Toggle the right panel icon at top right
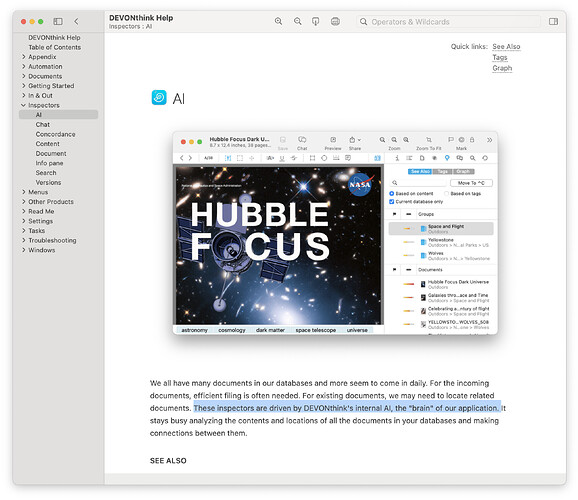 tap(553, 21)
